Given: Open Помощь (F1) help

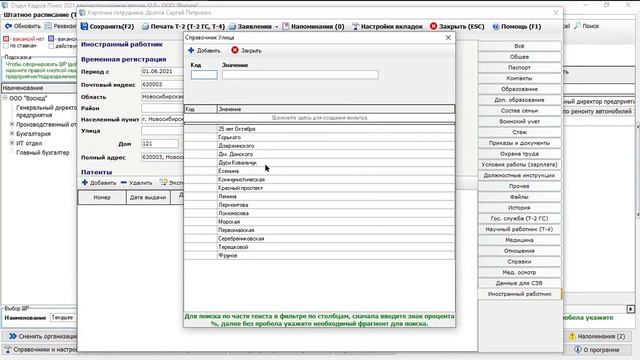Looking at the screenshot, I should pyautogui.click(x=517, y=27).
